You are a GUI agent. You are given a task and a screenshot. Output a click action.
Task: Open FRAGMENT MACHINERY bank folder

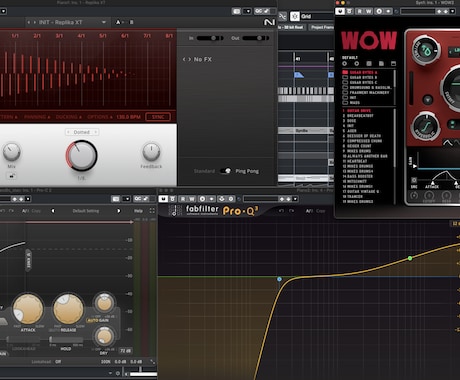click(x=366, y=92)
